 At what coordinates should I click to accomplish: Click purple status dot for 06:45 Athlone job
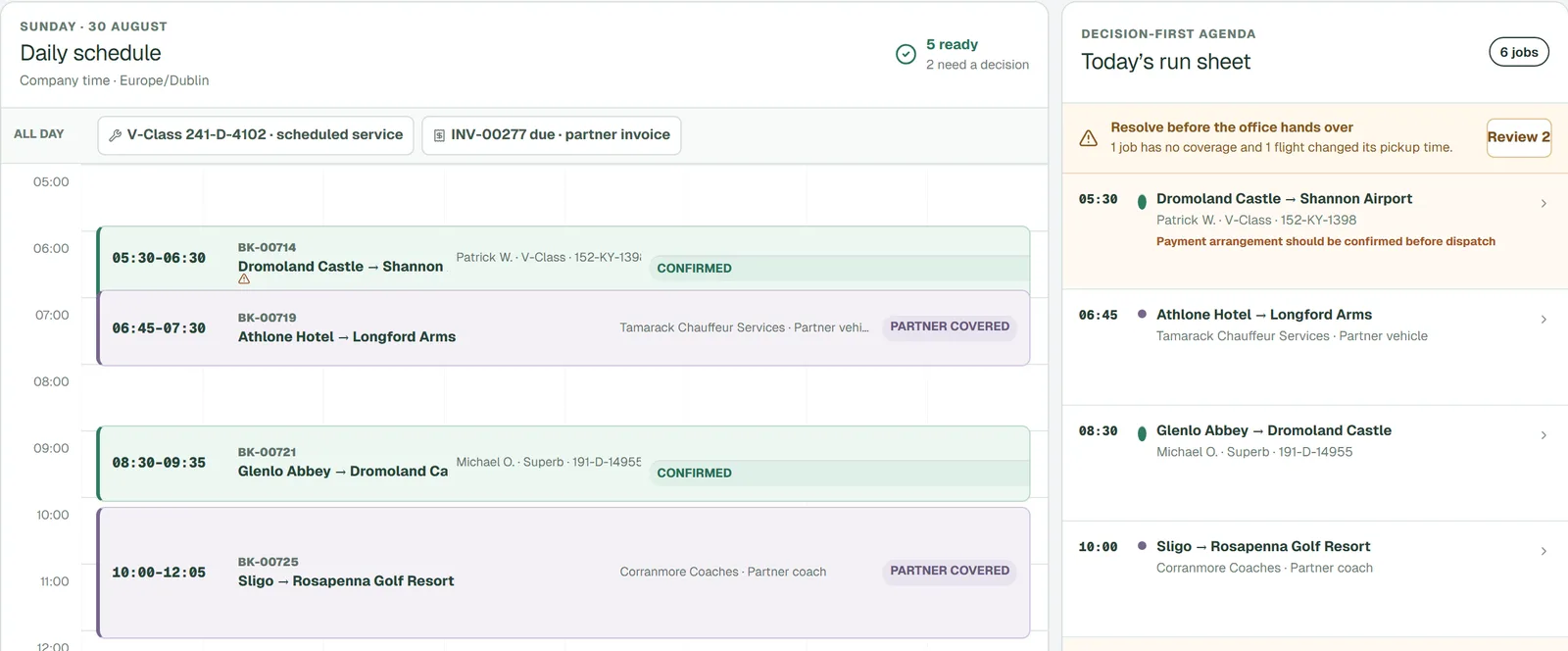[1142, 315]
